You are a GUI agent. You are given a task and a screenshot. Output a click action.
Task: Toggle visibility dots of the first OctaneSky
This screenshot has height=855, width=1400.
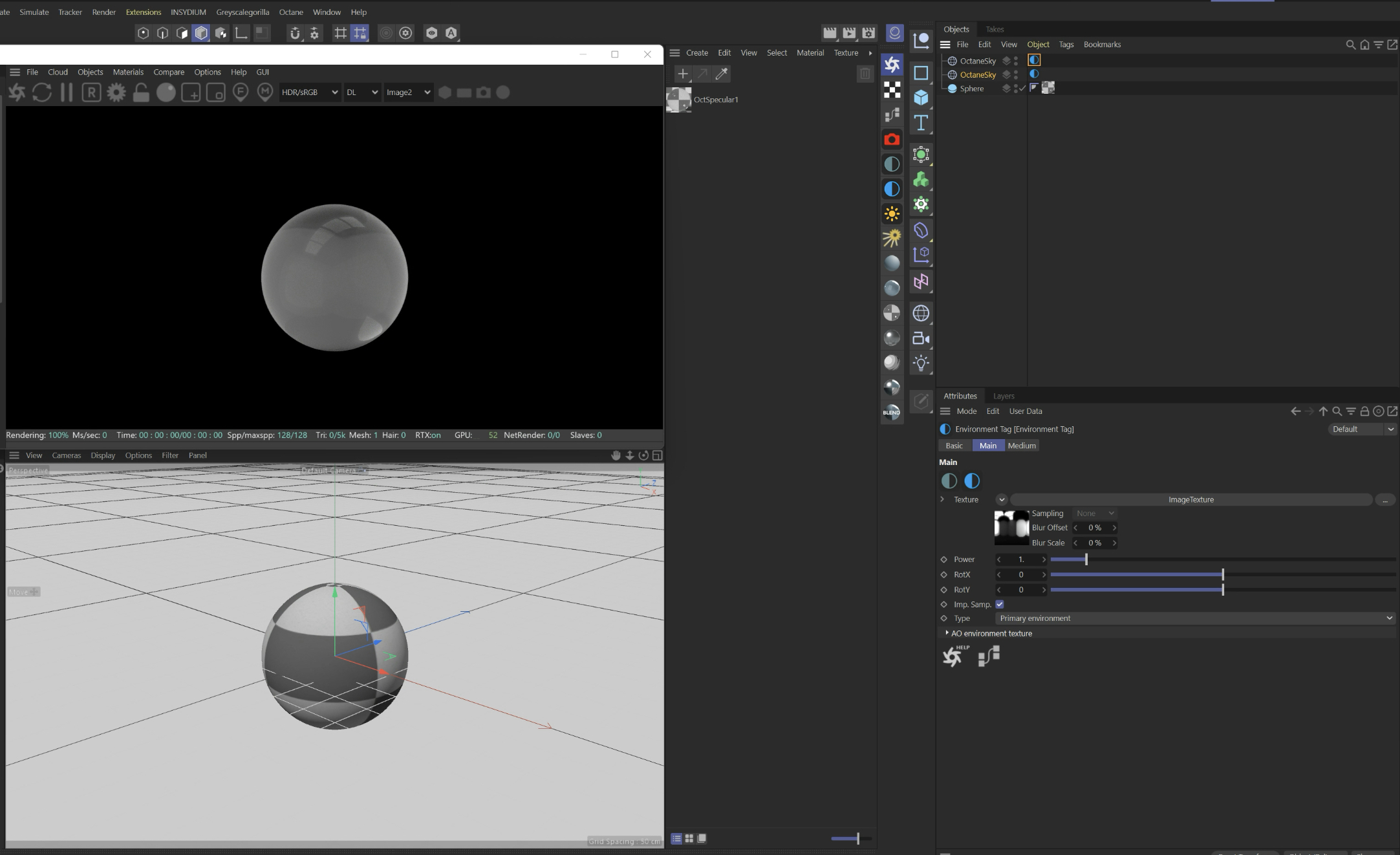[1016, 61]
